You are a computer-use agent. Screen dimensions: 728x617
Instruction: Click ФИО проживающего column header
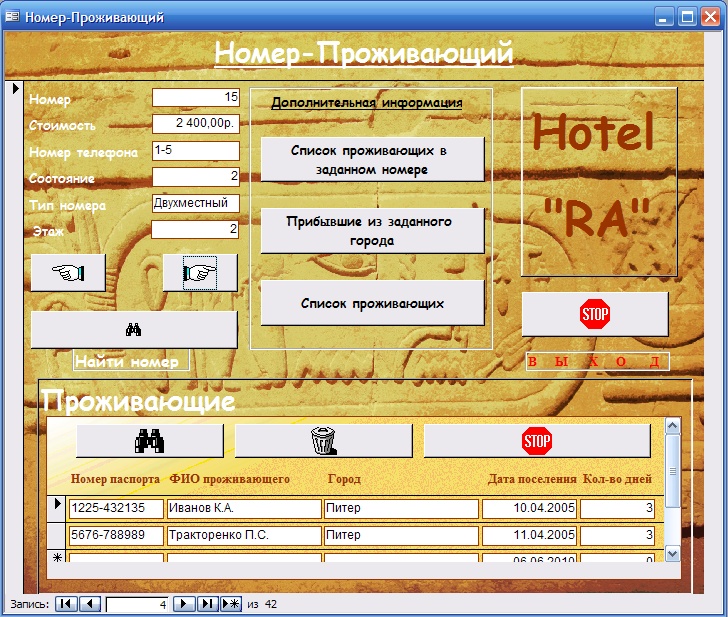[229, 479]
